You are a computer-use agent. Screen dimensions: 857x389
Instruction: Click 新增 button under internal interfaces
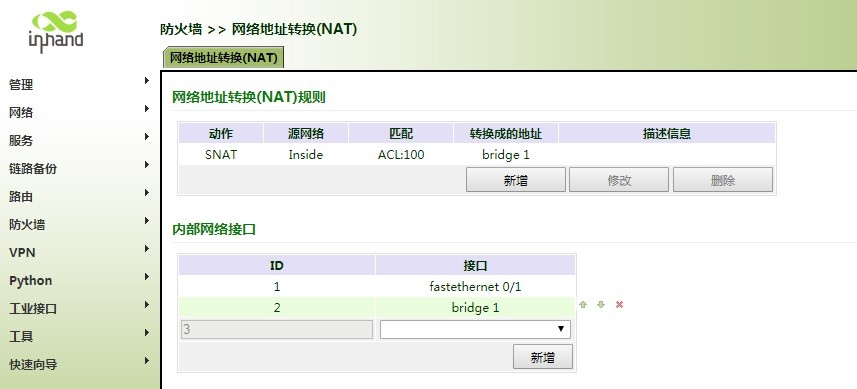543,357
